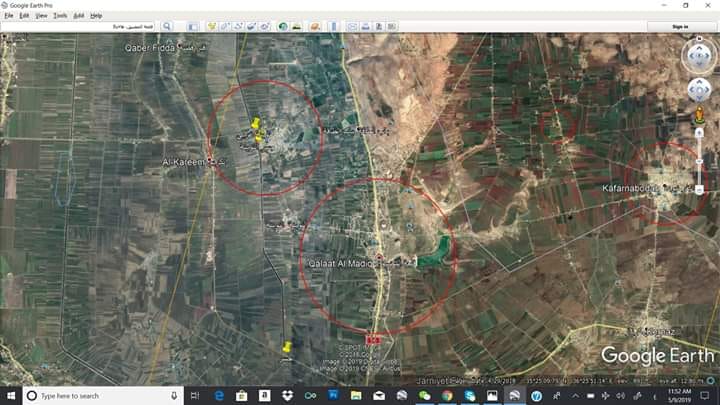
Task: Open WeChat from taskbar
Action: click(424, 396)
